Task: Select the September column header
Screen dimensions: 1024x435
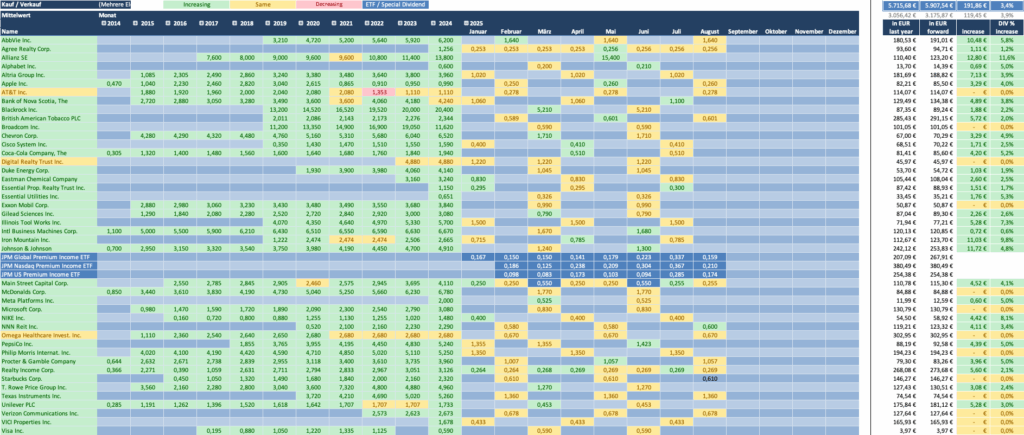Action: pyautogui.click(x=743, y=31)
